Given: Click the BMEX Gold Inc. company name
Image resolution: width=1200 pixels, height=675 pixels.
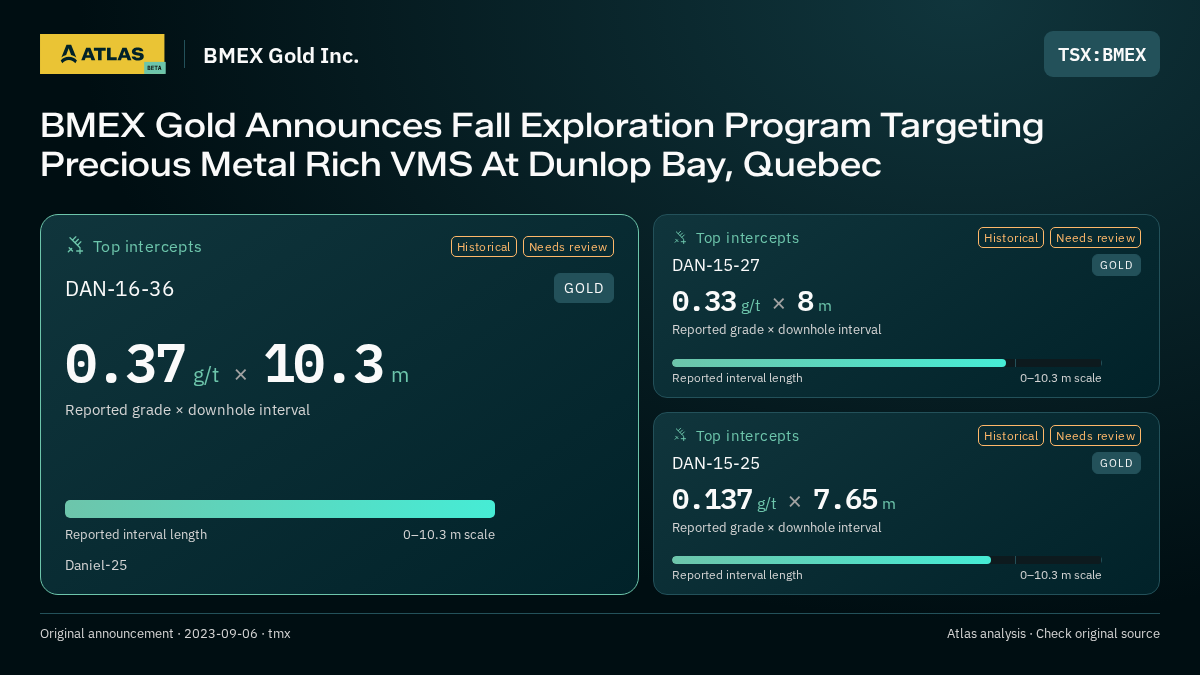Looking at the screenshot, I should pos(281,55).
